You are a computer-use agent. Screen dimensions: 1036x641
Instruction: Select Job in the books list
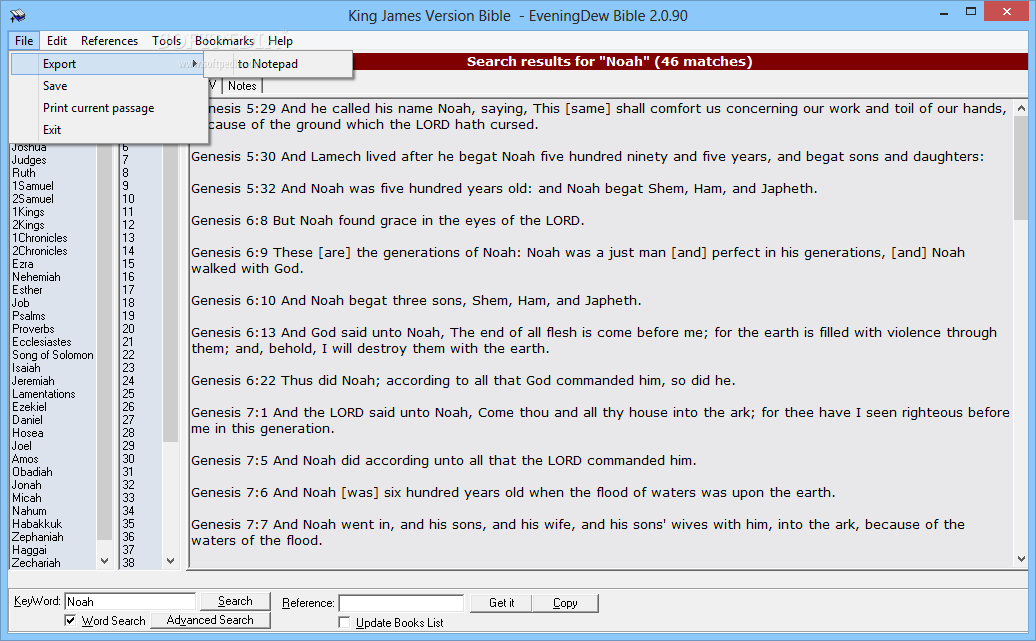20,303
